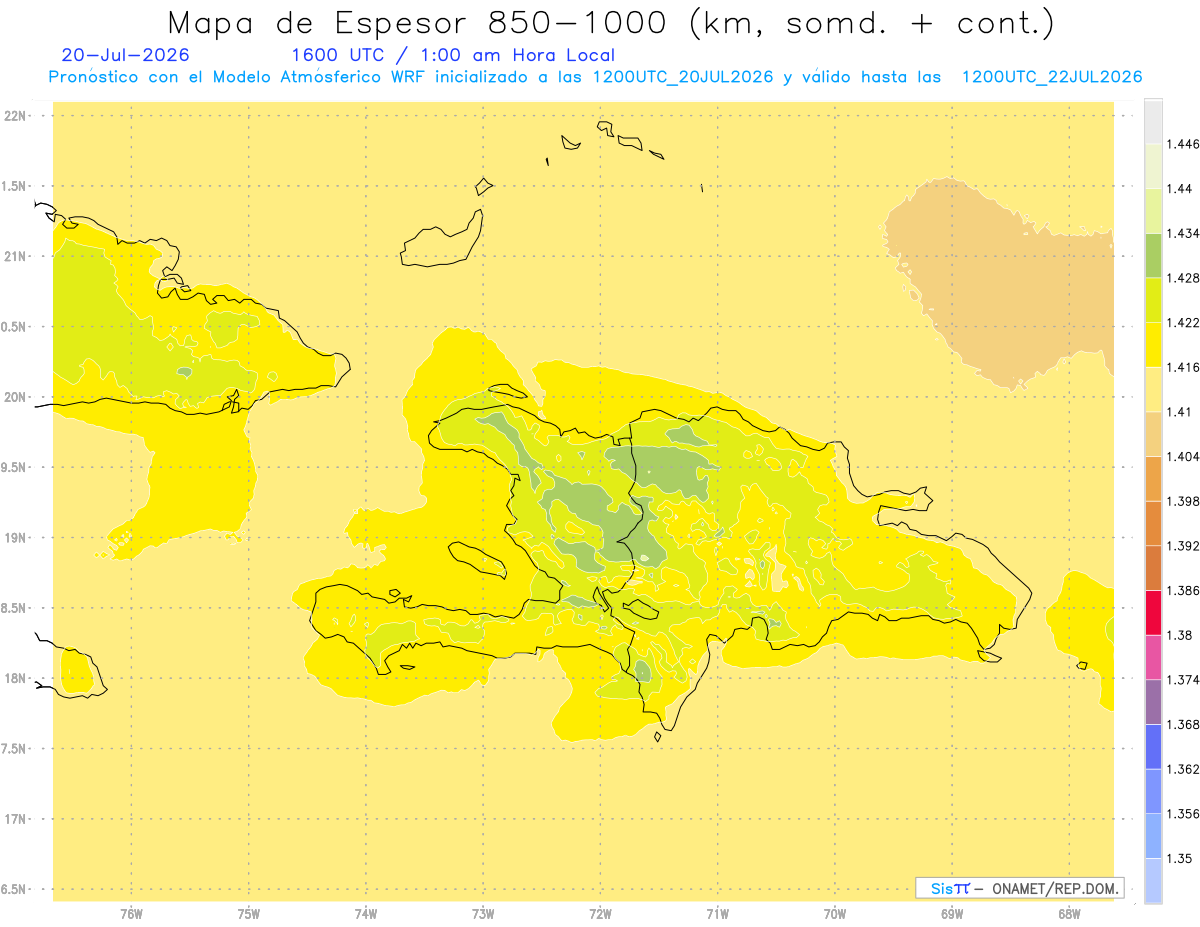Pick the purple legend swatch between 1.368 and 1.374
Screen dimensions: 1200x927
(x=1153, y=701)
